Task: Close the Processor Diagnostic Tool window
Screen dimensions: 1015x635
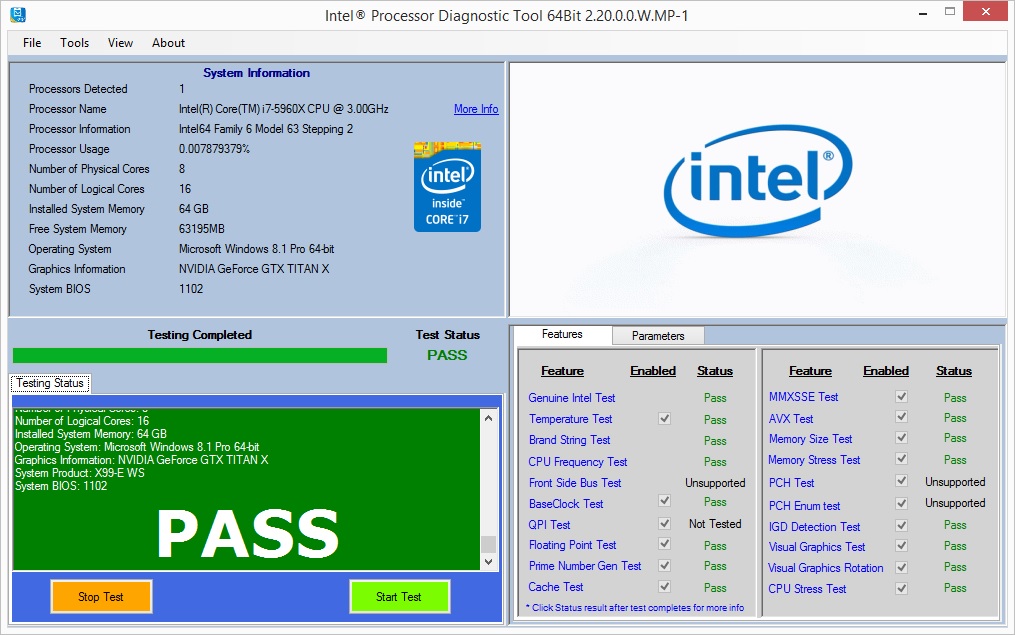Action: tap(986, 12)
